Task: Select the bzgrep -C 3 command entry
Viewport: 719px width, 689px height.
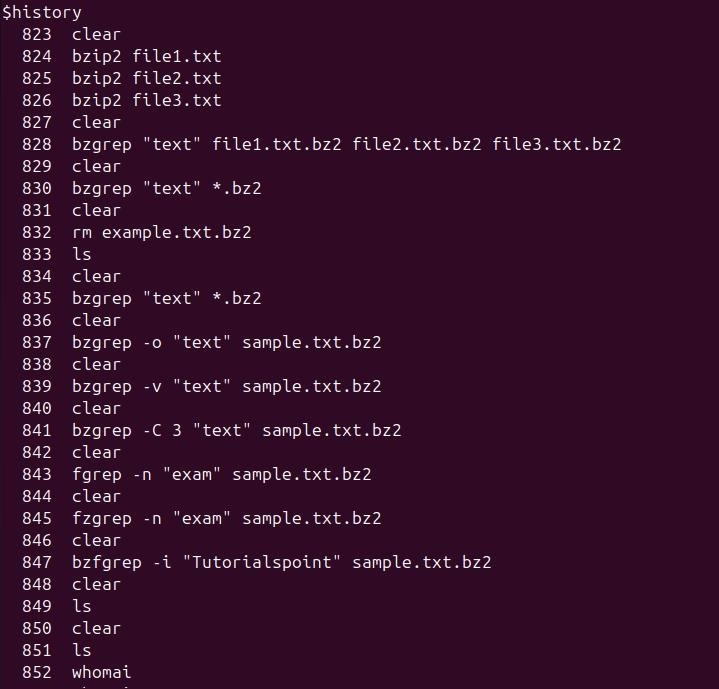Action: click(236, 430)
